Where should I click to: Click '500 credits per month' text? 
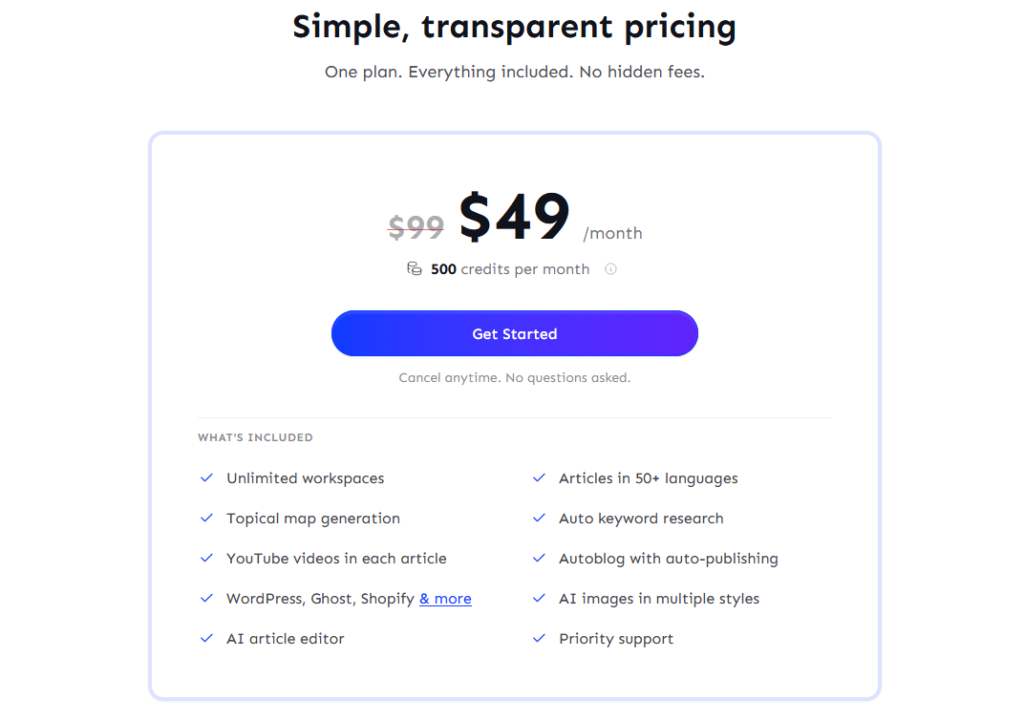[x=510, y=269]
